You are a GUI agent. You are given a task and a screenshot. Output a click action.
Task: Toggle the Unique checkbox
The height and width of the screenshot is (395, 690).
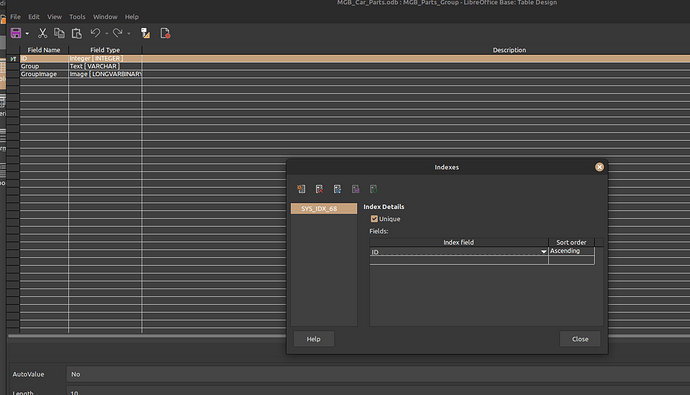pos(374,219)
